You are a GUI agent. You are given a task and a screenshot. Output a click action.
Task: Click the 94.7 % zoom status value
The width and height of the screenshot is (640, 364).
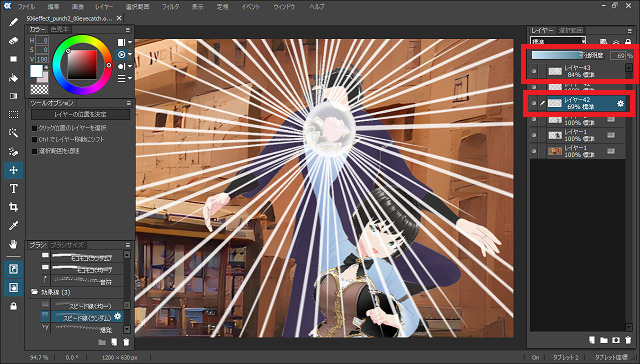[39, 357]
